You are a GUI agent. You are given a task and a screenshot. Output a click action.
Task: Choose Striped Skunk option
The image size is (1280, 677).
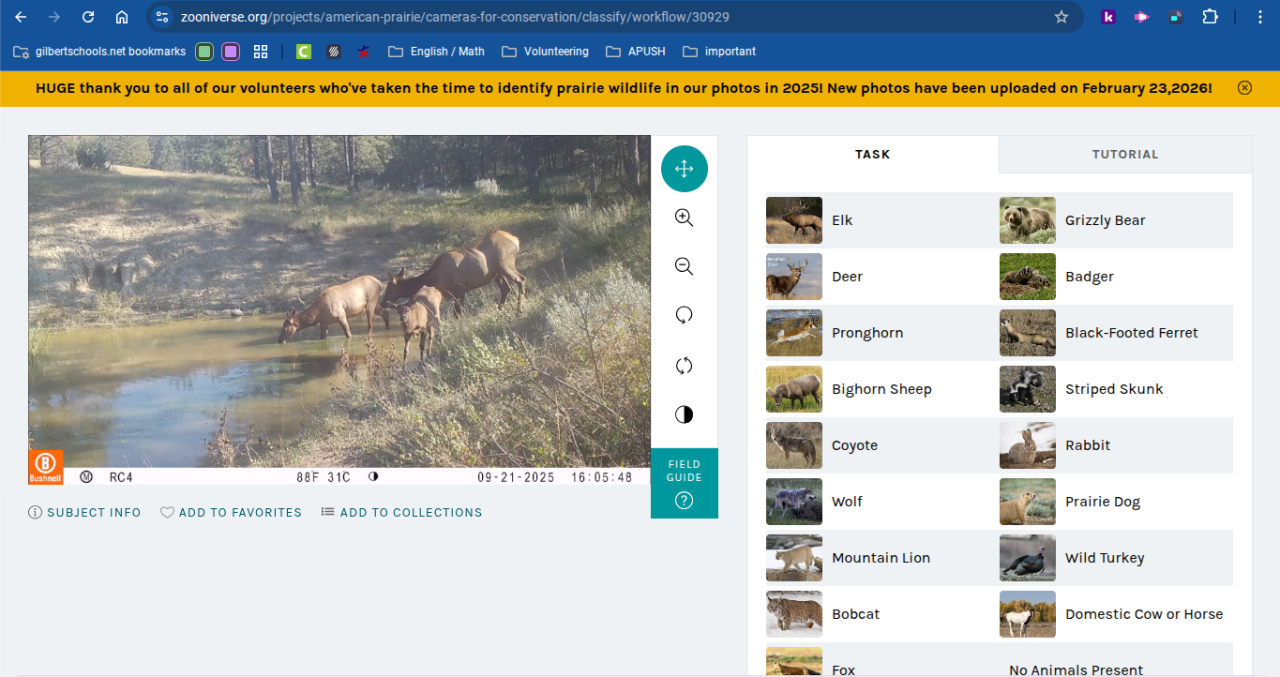point(1116,389)
